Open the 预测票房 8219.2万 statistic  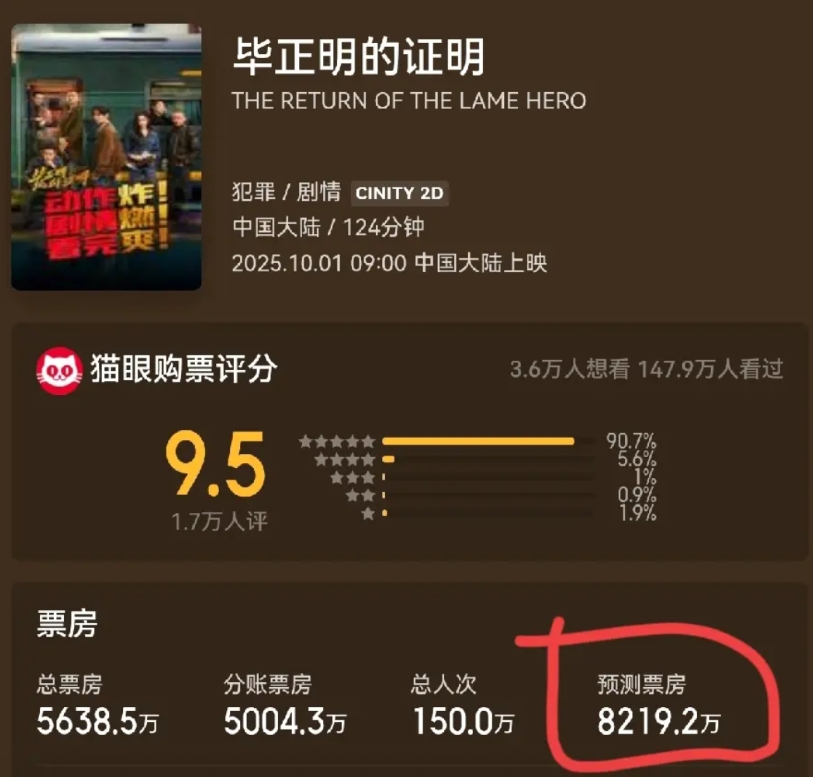tap(658, 705)
